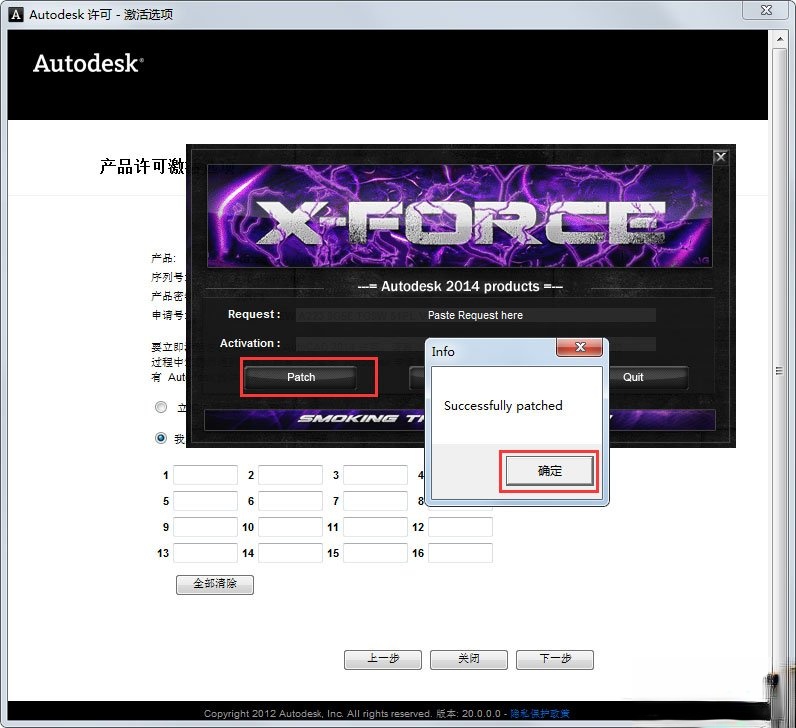Click activation code field 15
796x728 pixels.
375,553
